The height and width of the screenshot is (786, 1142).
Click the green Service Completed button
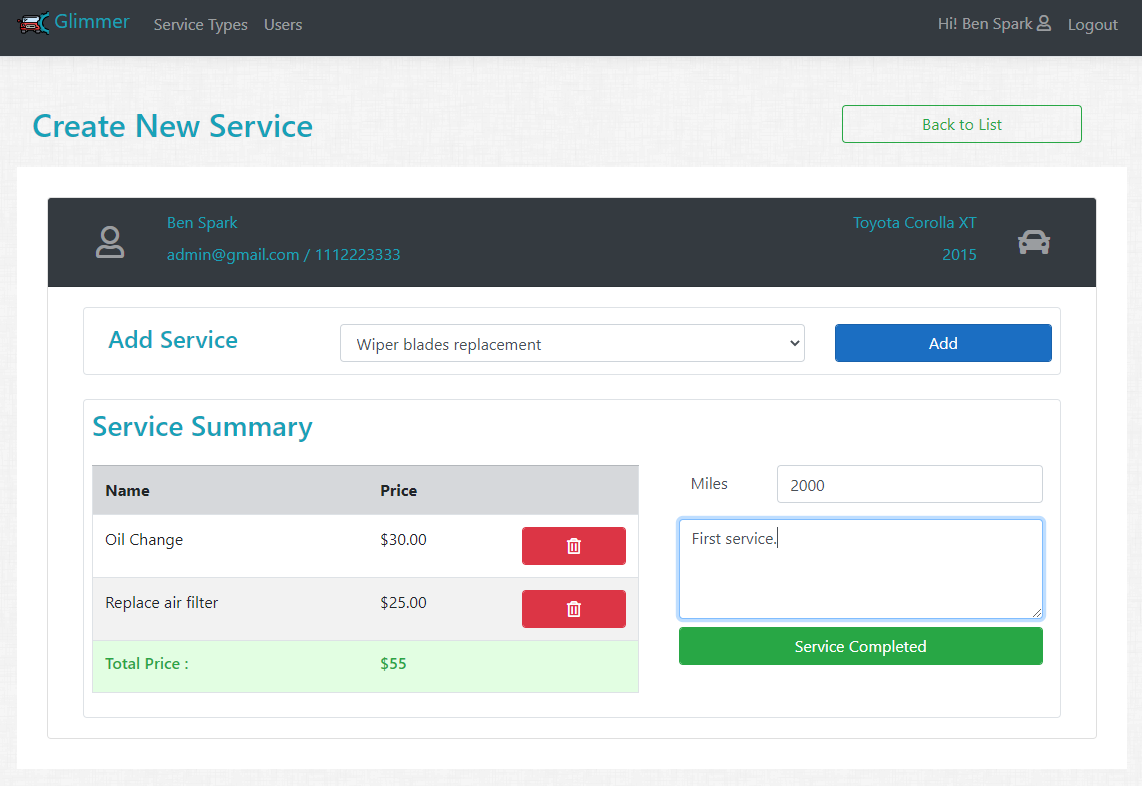point(860,647)
